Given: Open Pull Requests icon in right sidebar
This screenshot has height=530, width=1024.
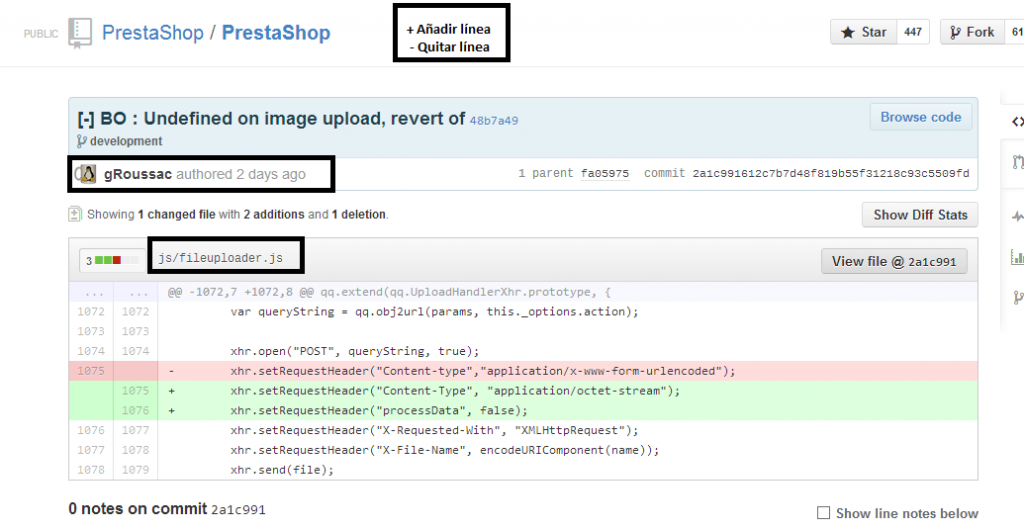Looking at the screenshot, I should click(1017, 160).
